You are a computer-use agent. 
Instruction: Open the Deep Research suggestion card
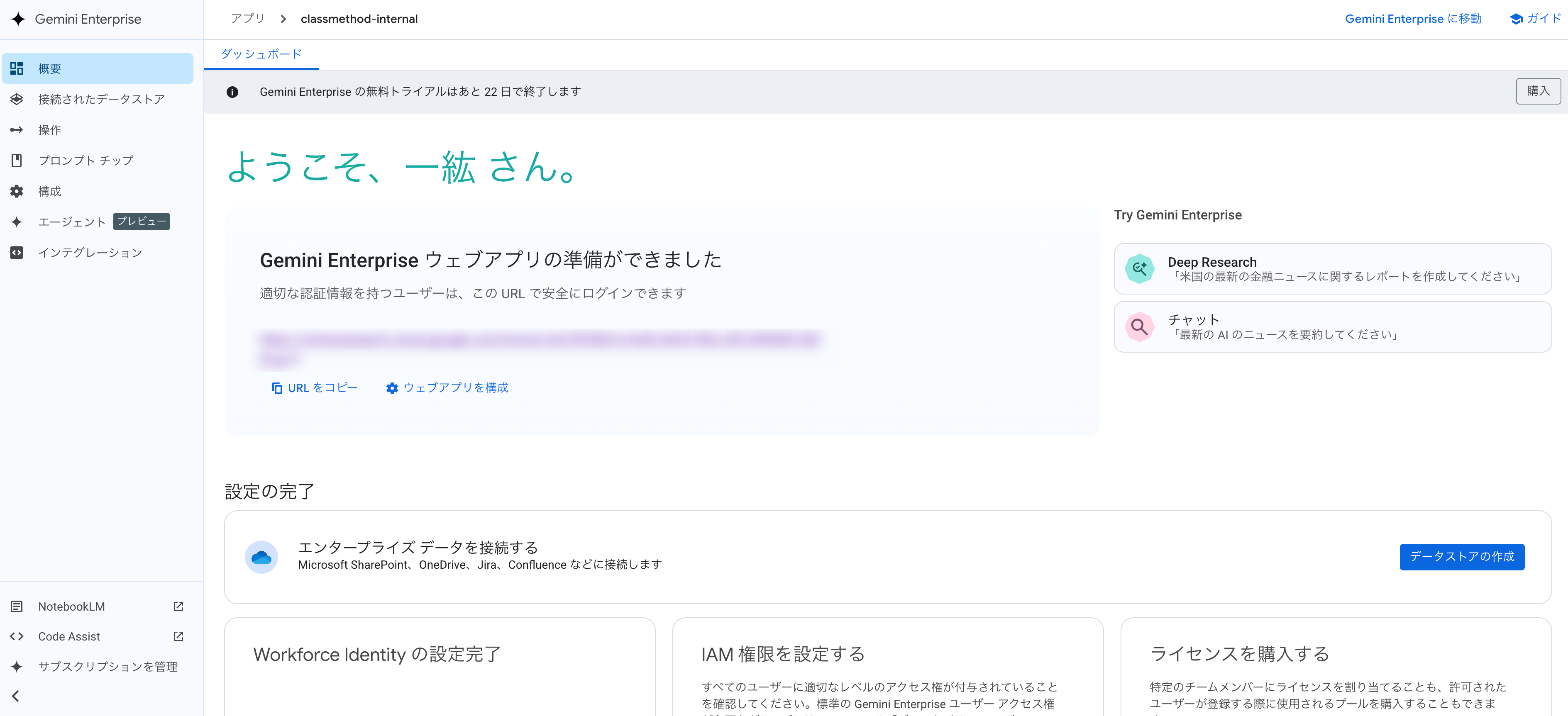point(1332,269)
